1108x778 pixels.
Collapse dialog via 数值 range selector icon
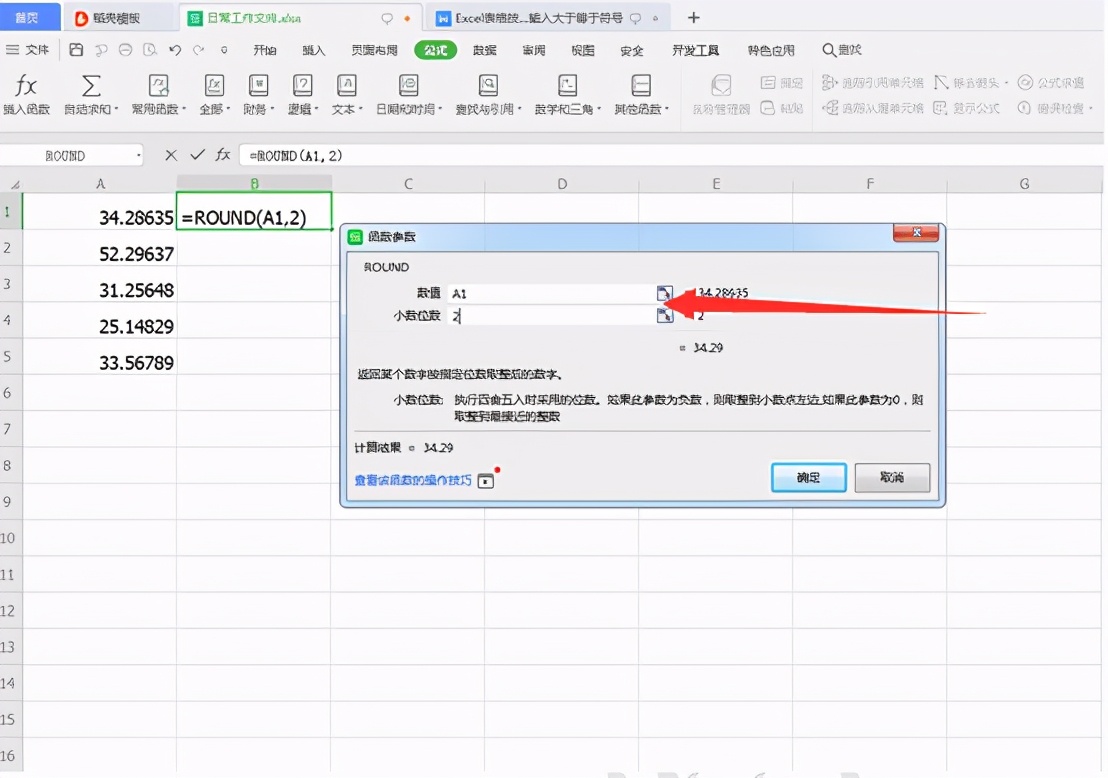click(x=665, y=293)
